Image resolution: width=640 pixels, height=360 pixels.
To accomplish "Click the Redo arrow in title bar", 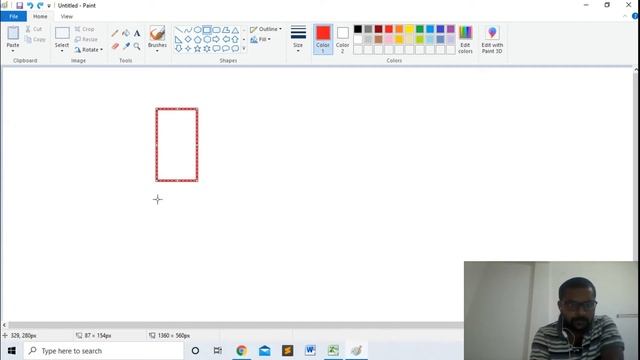I will [40, 6].
